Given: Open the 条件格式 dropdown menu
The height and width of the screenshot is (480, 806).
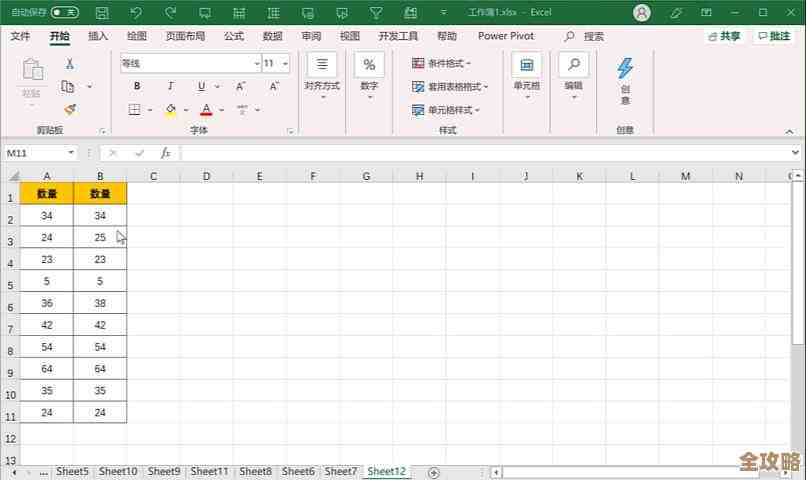Looking at the screenshot, I should (443, 63).
